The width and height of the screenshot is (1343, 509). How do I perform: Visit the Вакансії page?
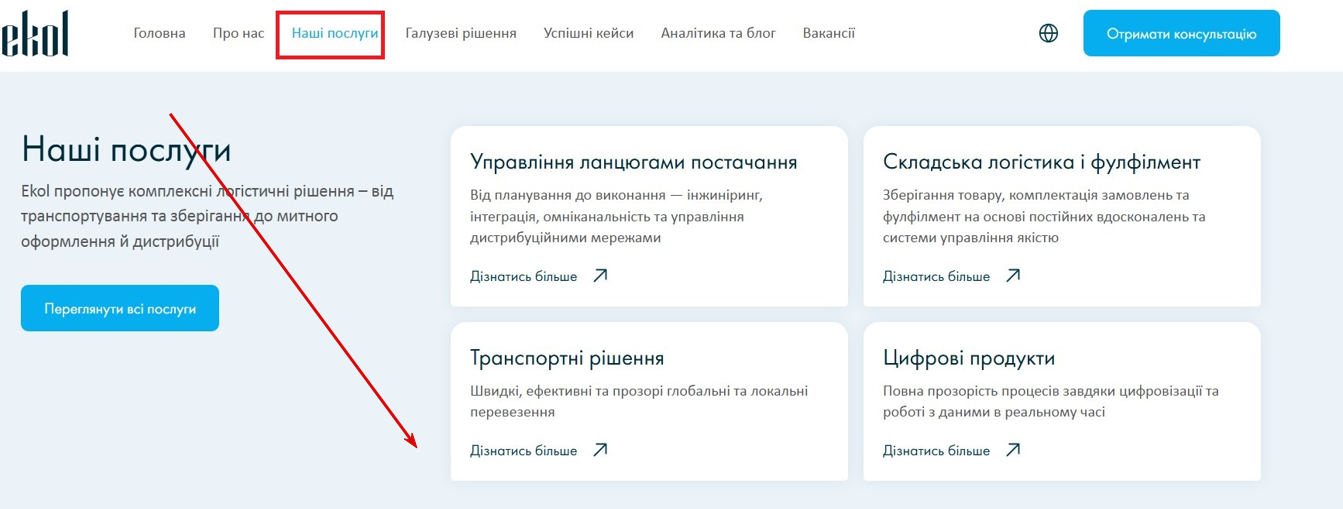(828, 33)
